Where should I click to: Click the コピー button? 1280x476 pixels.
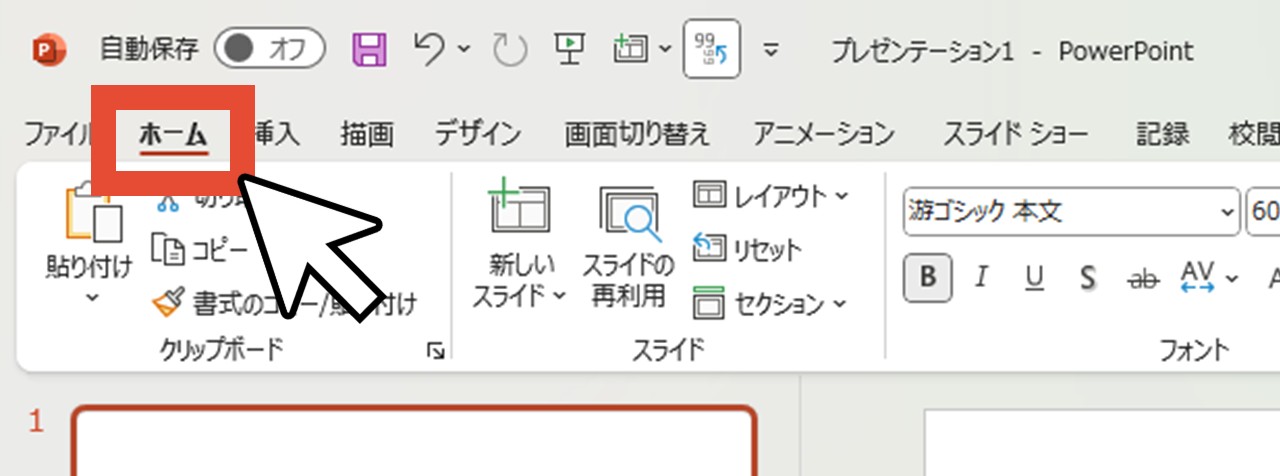click(199, 250)
